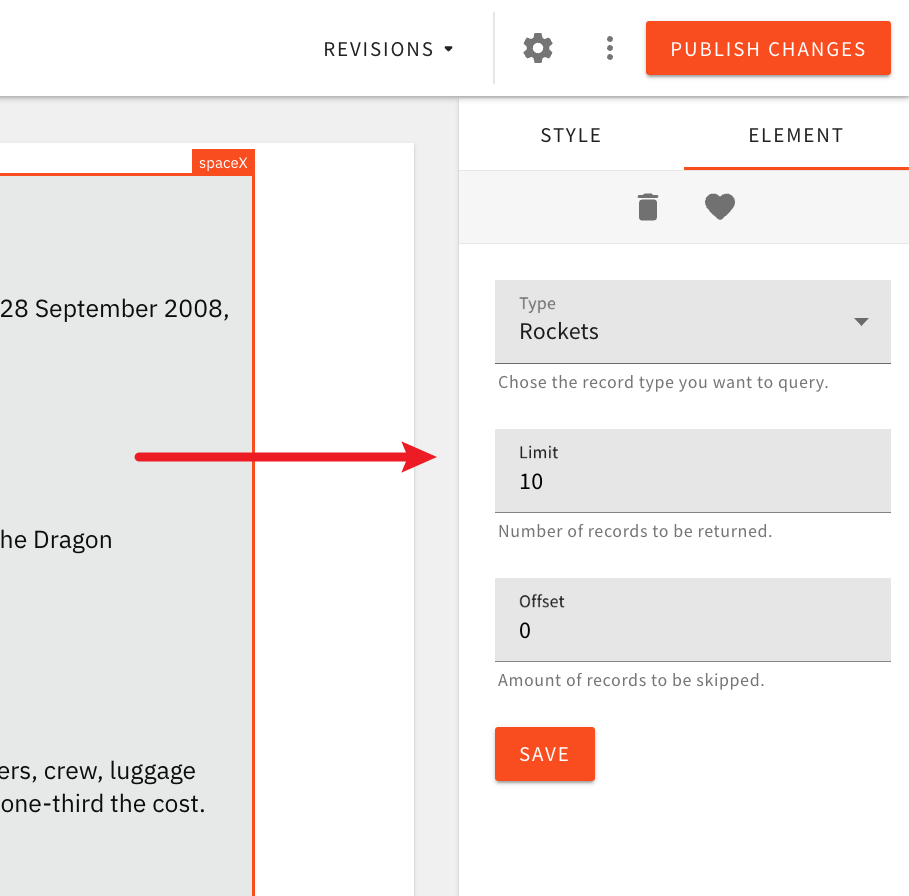Click the spaceX label tag
This screenshot has width=909, height=896.
(223, 161)
